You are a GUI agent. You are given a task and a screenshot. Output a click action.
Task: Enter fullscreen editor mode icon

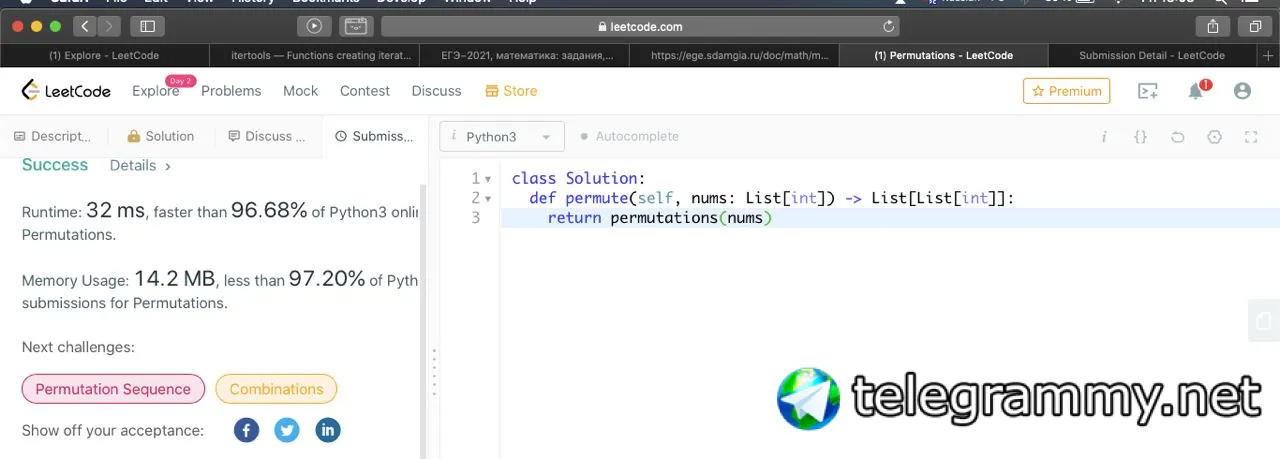(x=1251, y=137)
